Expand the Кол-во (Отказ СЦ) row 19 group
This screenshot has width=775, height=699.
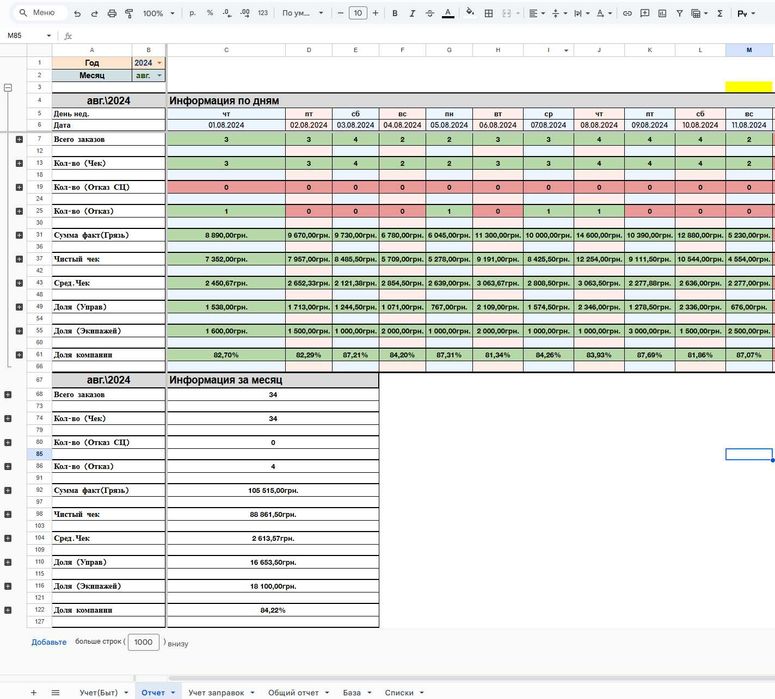[x=19, y=187]
